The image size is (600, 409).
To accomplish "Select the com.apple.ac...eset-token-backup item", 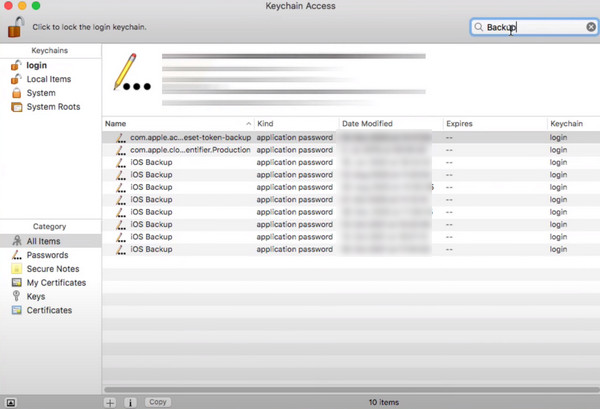I will pyautogui.click(x=351, y=137).
